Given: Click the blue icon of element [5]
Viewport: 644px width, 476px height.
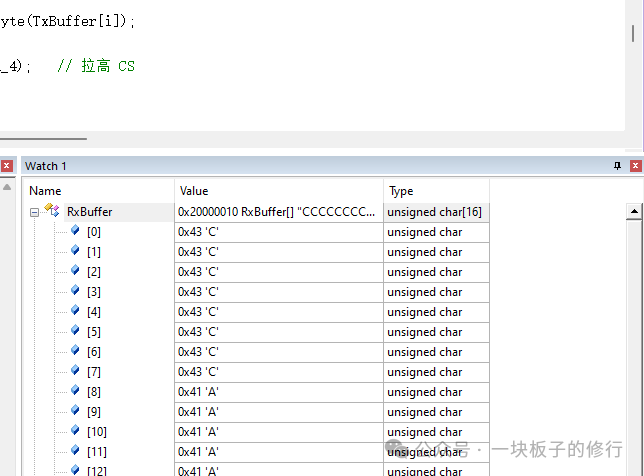Looking at the screenshot, I should 75,330.
